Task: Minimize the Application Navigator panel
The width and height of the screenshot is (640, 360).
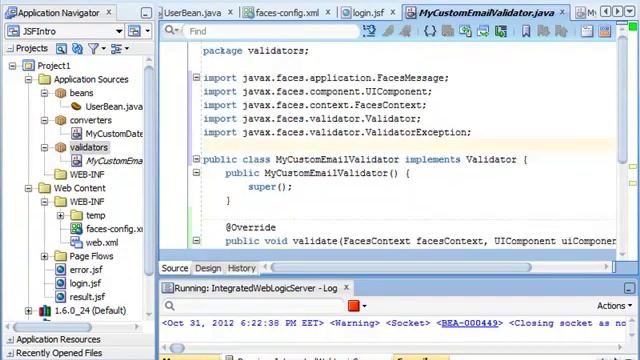Action: pyautogui.click(x=146, y=13)
